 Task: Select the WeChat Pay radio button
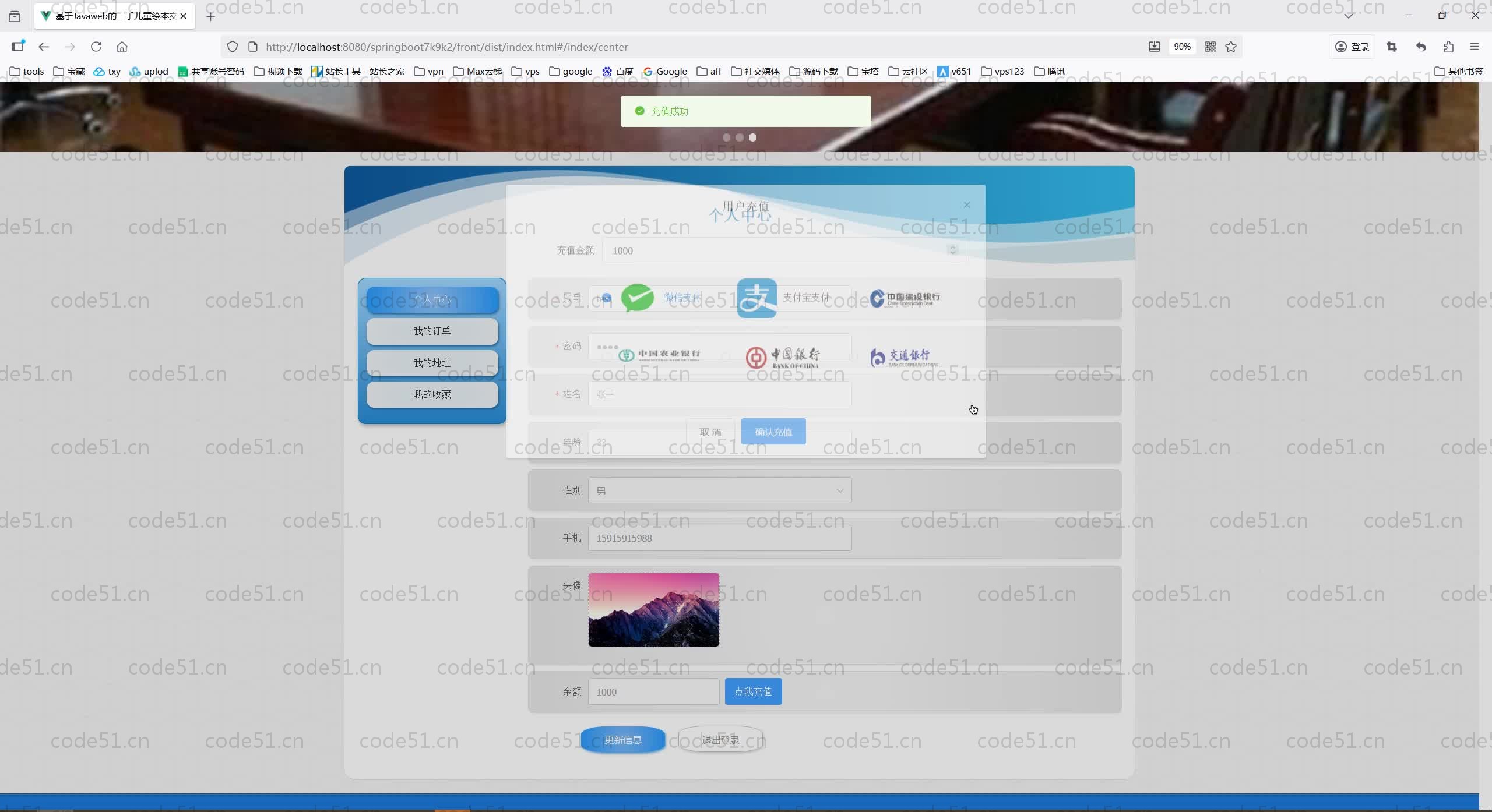pos(607,298)
